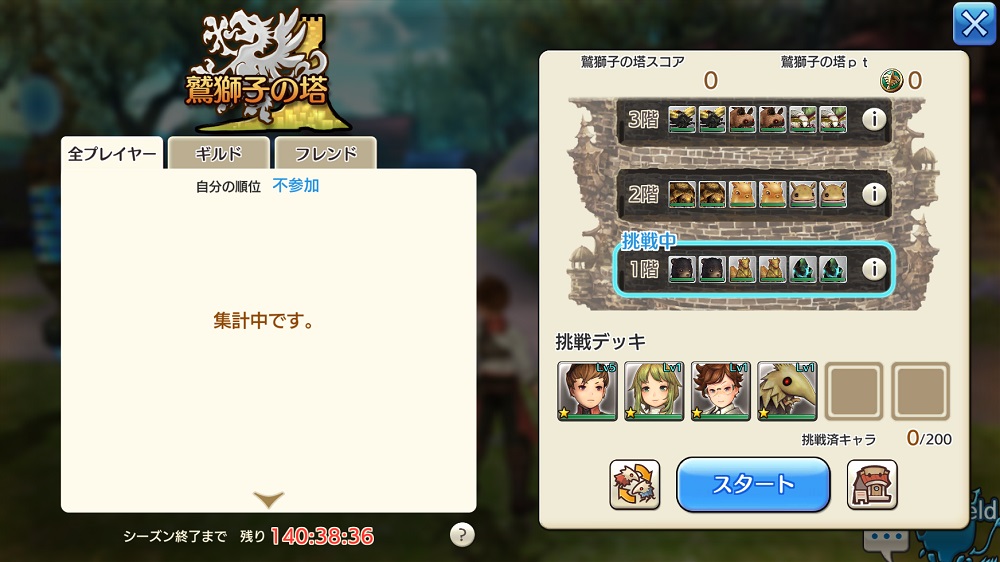Select the green-haired girl deck portrait
Viewport: 1000px width, 562px height.
coord(654,391)
